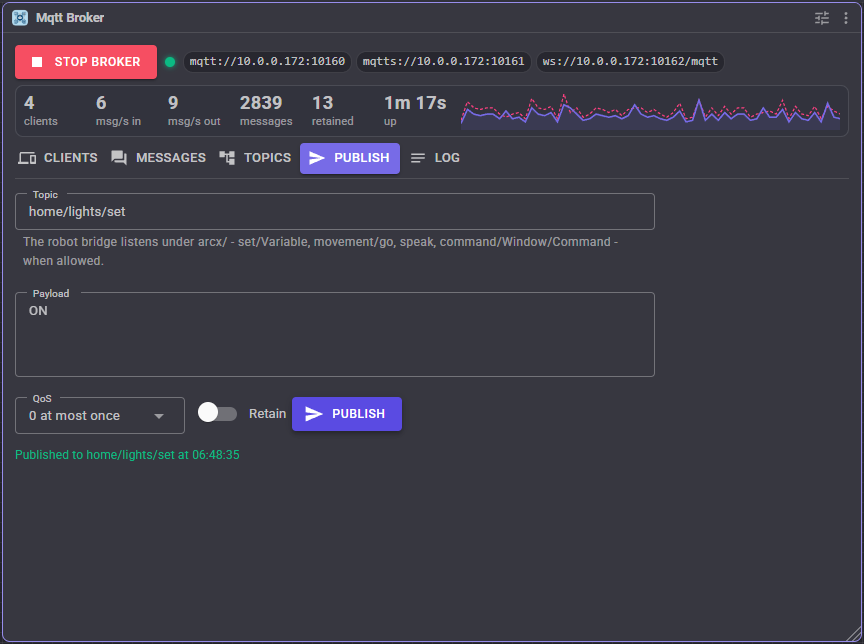Click the mqtts://10.0.0.172:10161 address chip
864x644 pixels.
click(444, 61)
